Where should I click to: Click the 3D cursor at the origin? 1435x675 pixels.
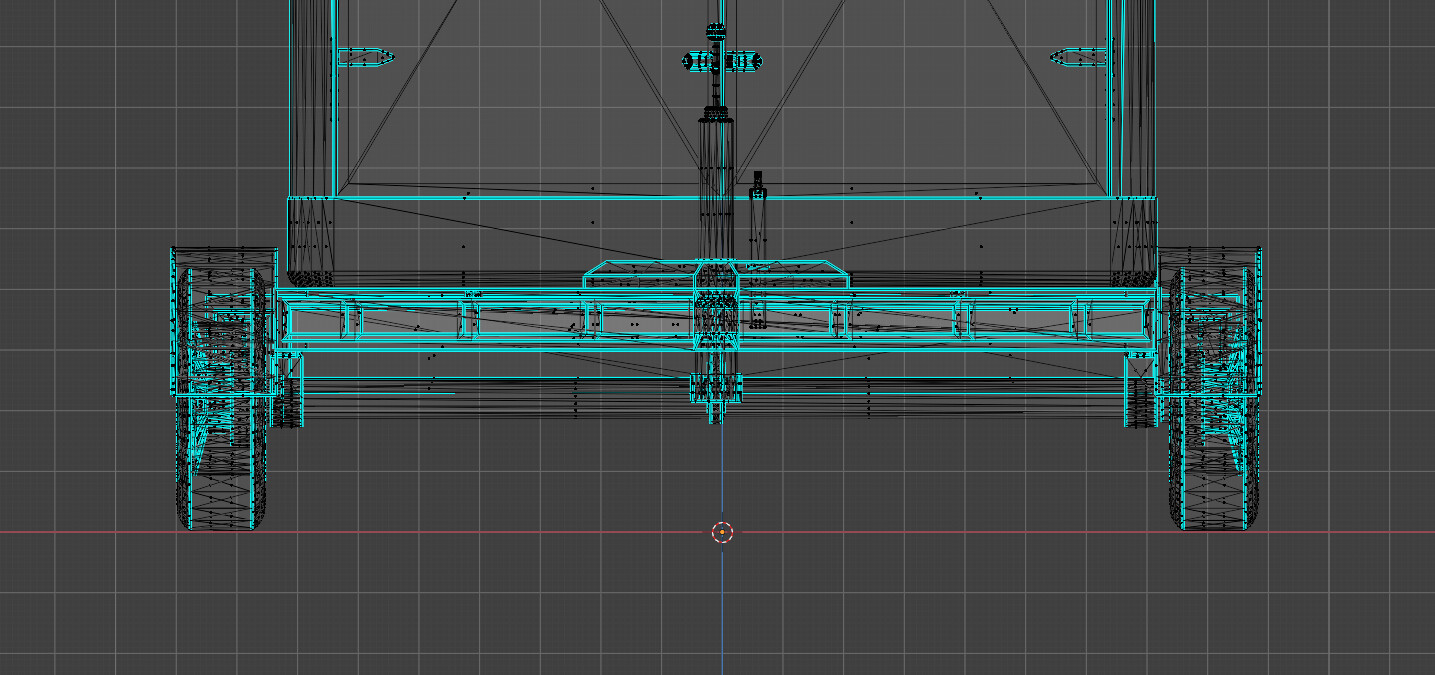(722, 532)
